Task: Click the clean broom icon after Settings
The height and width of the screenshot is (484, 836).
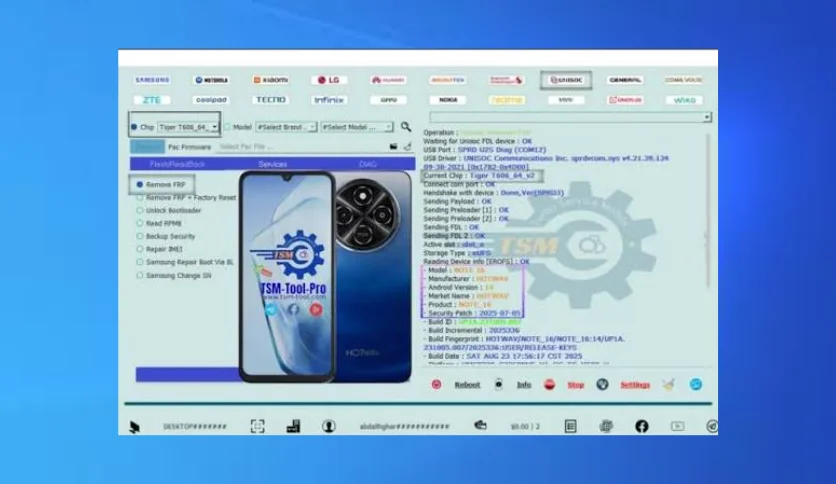Action: 669,384
